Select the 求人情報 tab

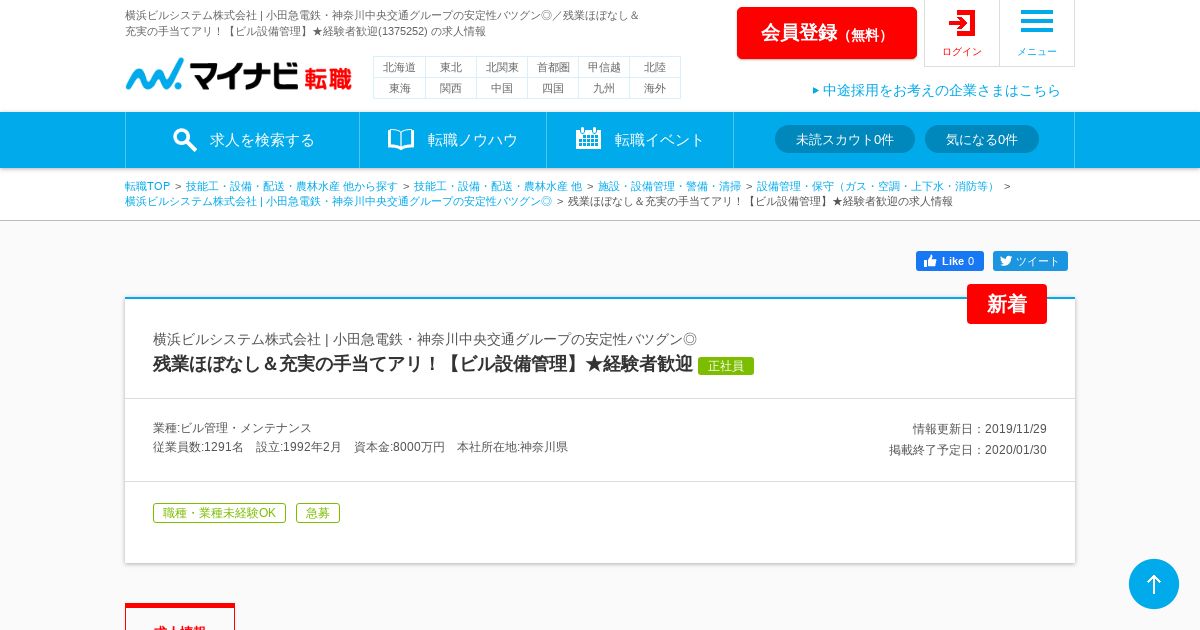tap(180, 618)
